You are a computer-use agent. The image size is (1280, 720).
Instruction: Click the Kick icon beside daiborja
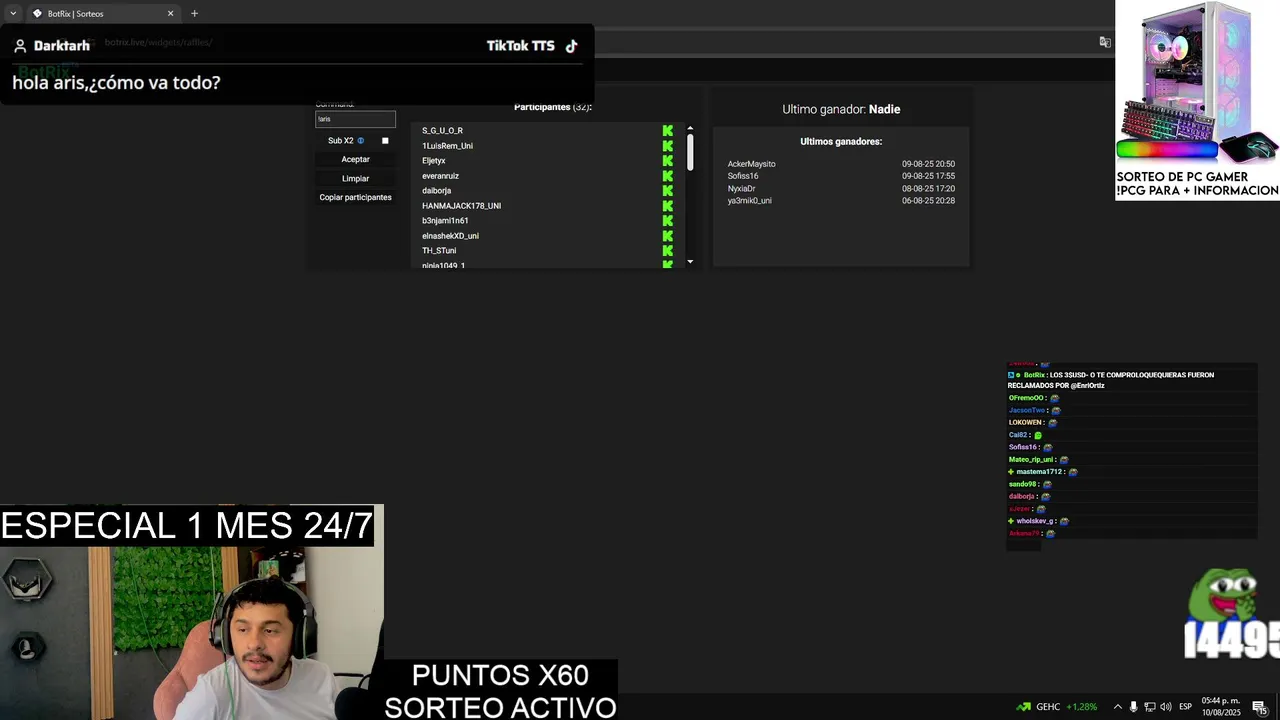coord(668,191)
